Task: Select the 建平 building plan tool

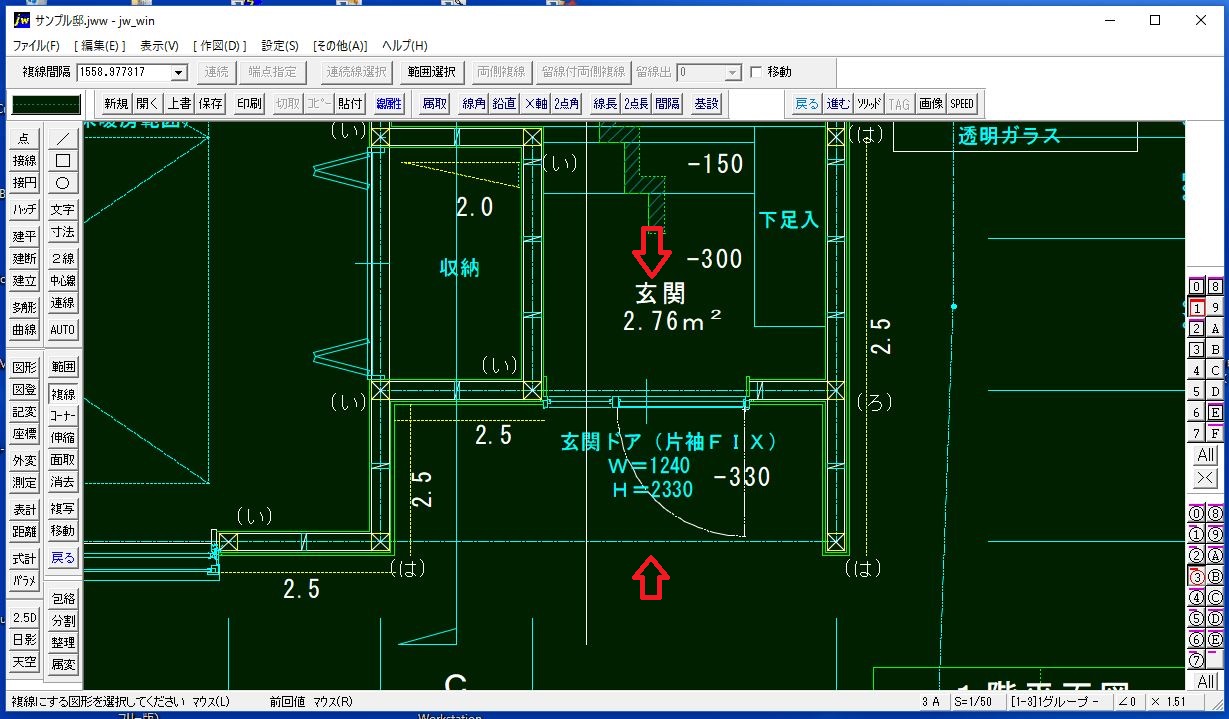Action: tap(24, 237)
